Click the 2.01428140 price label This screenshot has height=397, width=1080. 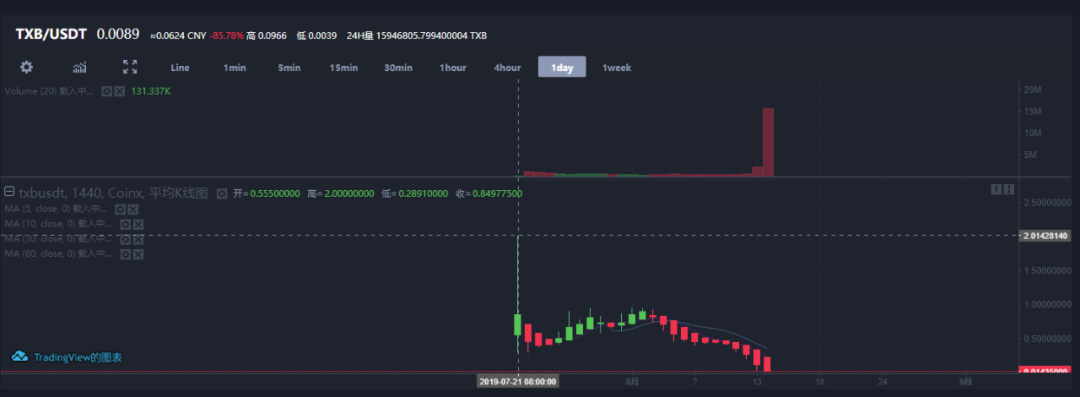1044,236
